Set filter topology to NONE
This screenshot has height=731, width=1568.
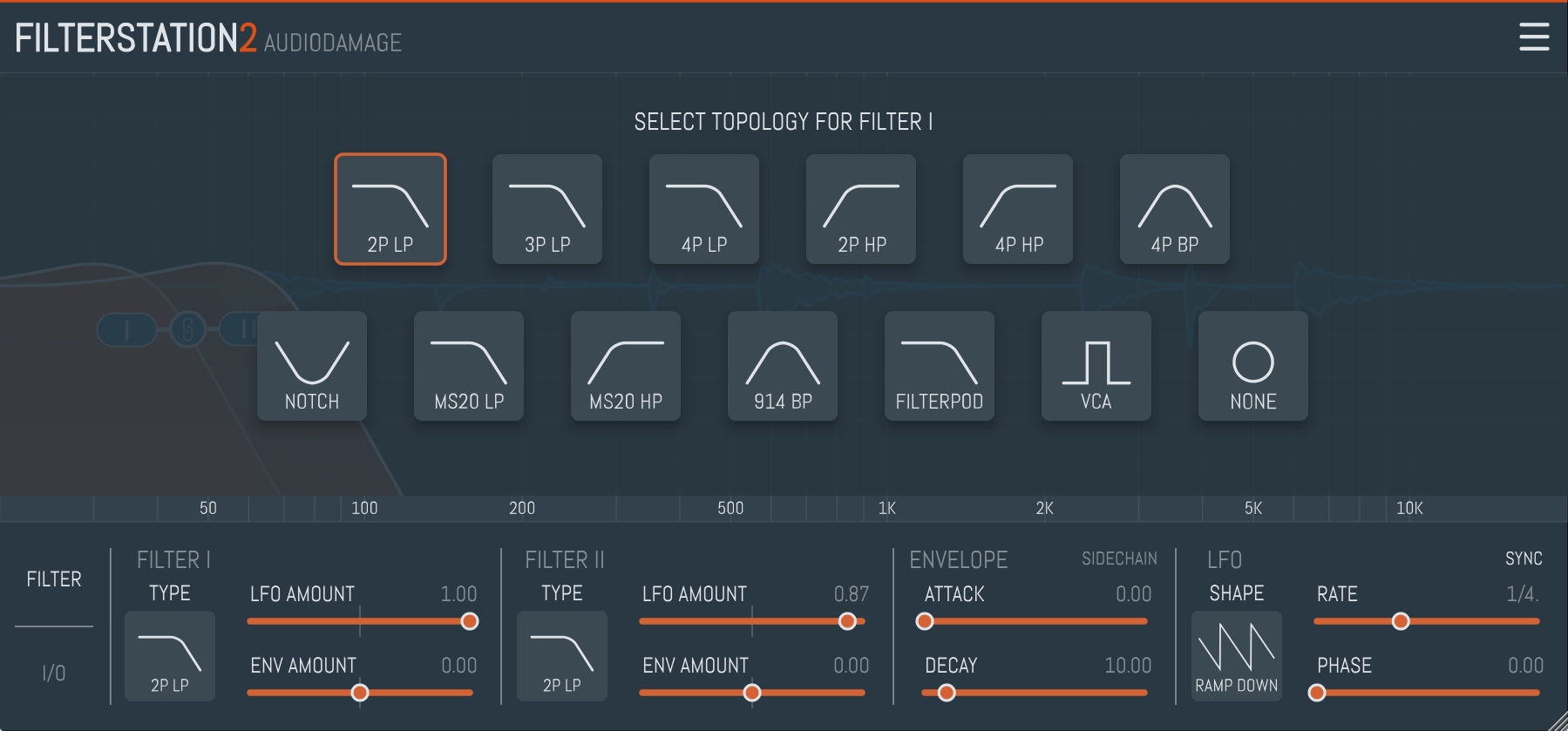[1253, 366]
